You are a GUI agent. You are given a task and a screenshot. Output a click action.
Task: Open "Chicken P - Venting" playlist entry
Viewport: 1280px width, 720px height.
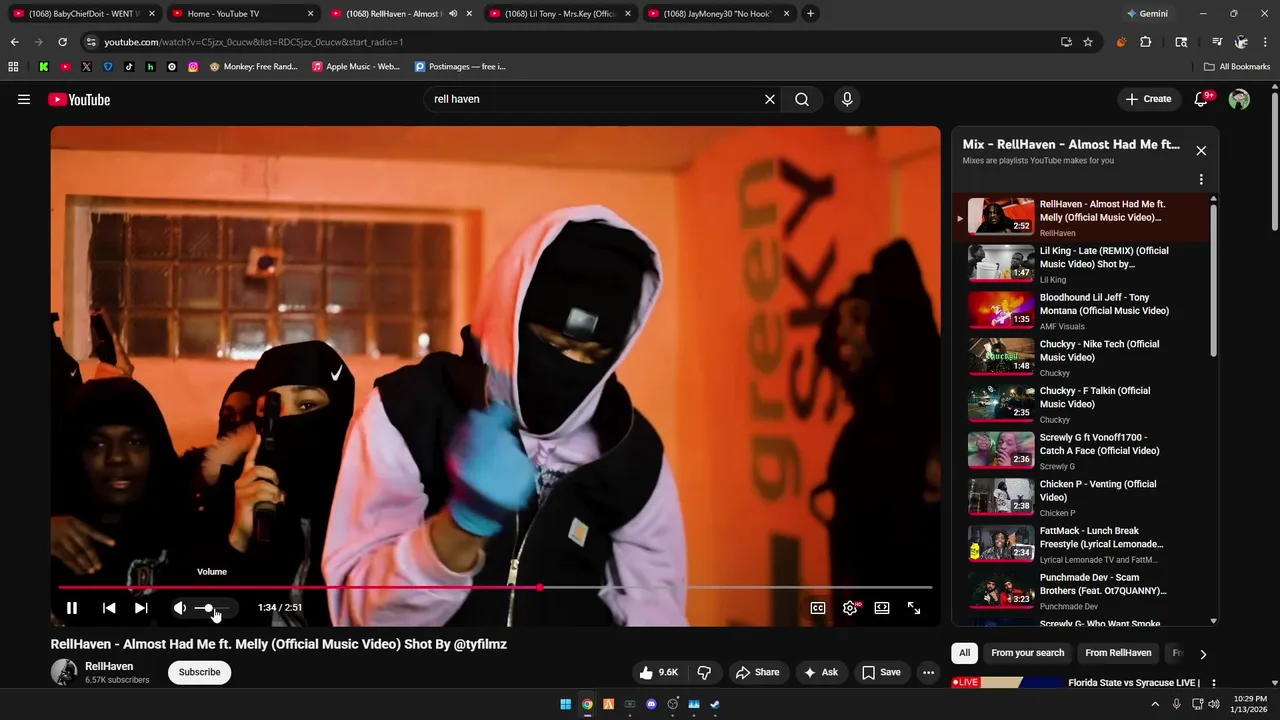coord(1080,497)
